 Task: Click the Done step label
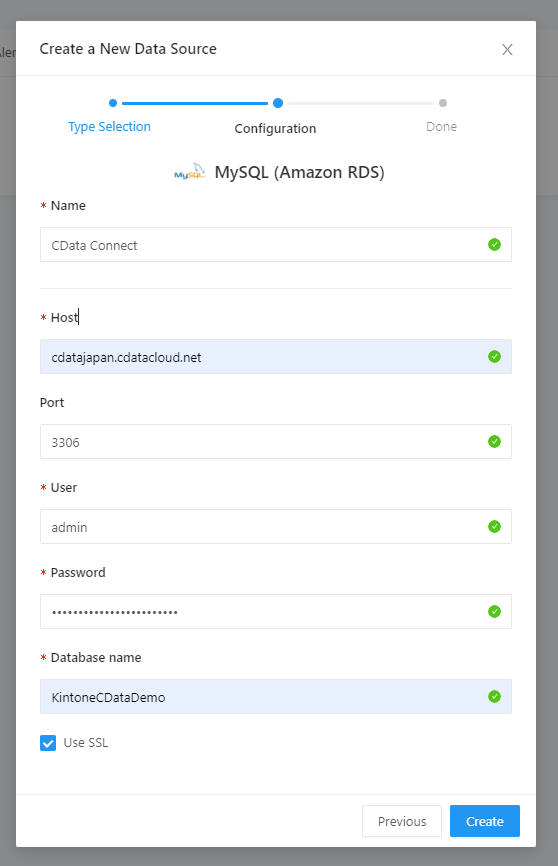click(441, 126)
